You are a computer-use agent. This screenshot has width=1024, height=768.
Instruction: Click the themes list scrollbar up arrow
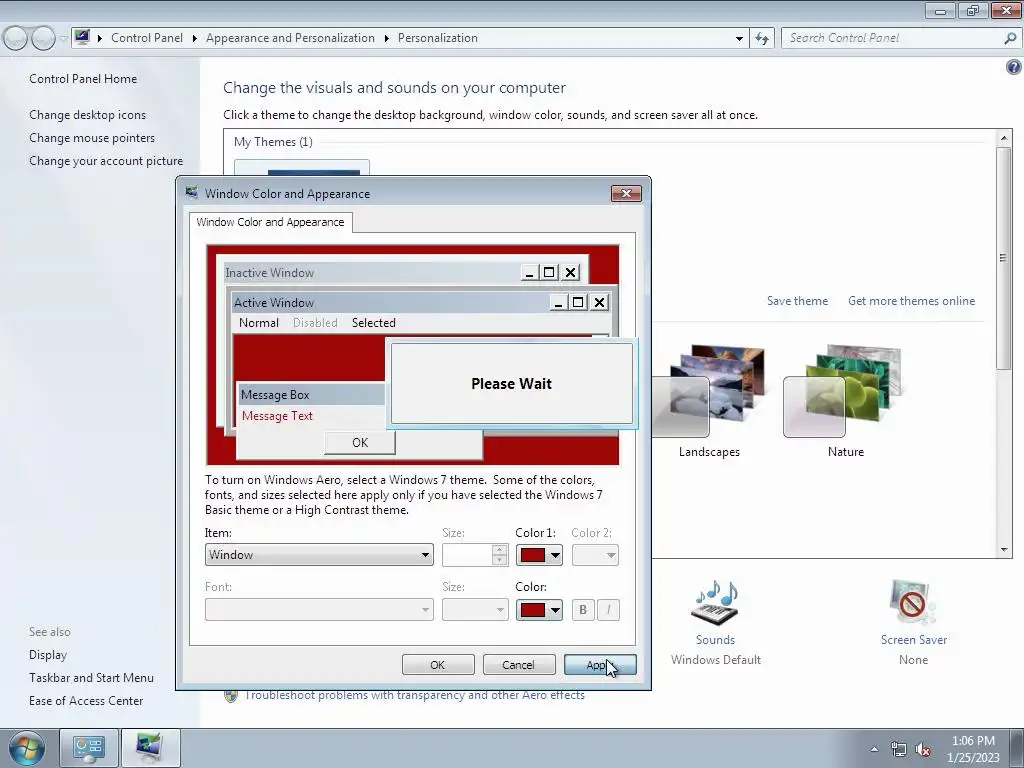[1004, 138]
